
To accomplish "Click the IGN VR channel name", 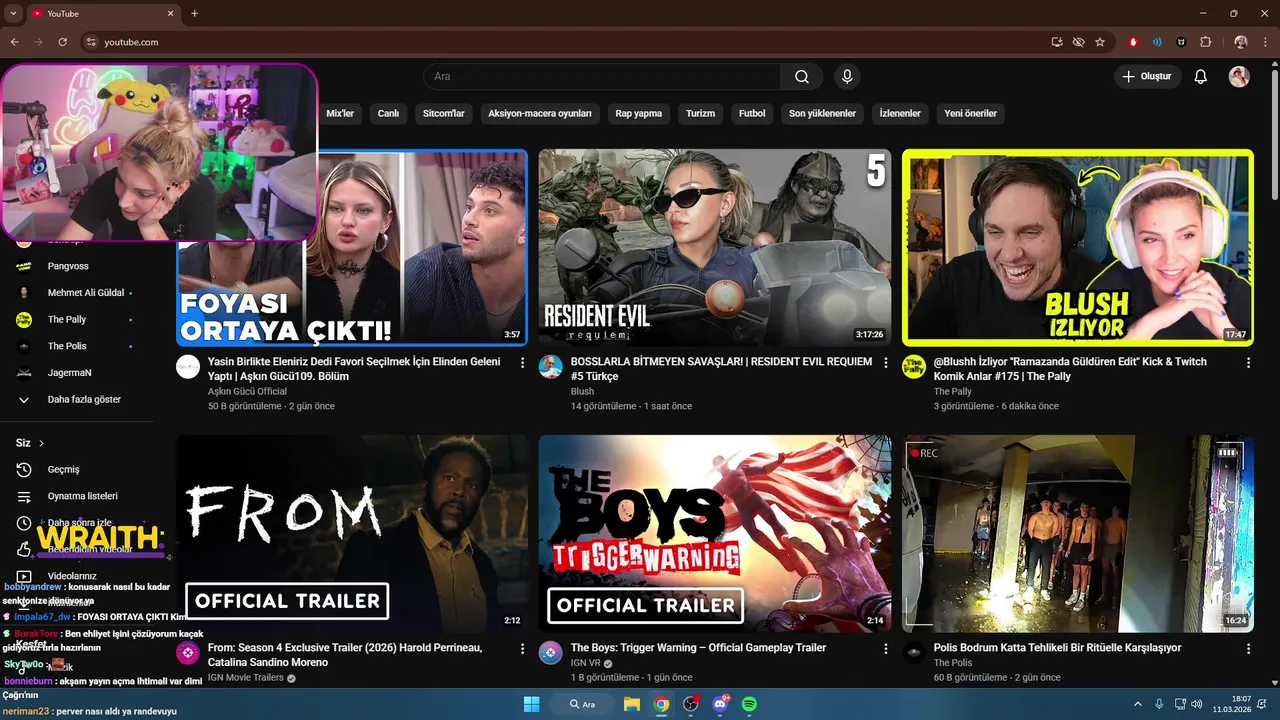I will [x=585, y=663].
